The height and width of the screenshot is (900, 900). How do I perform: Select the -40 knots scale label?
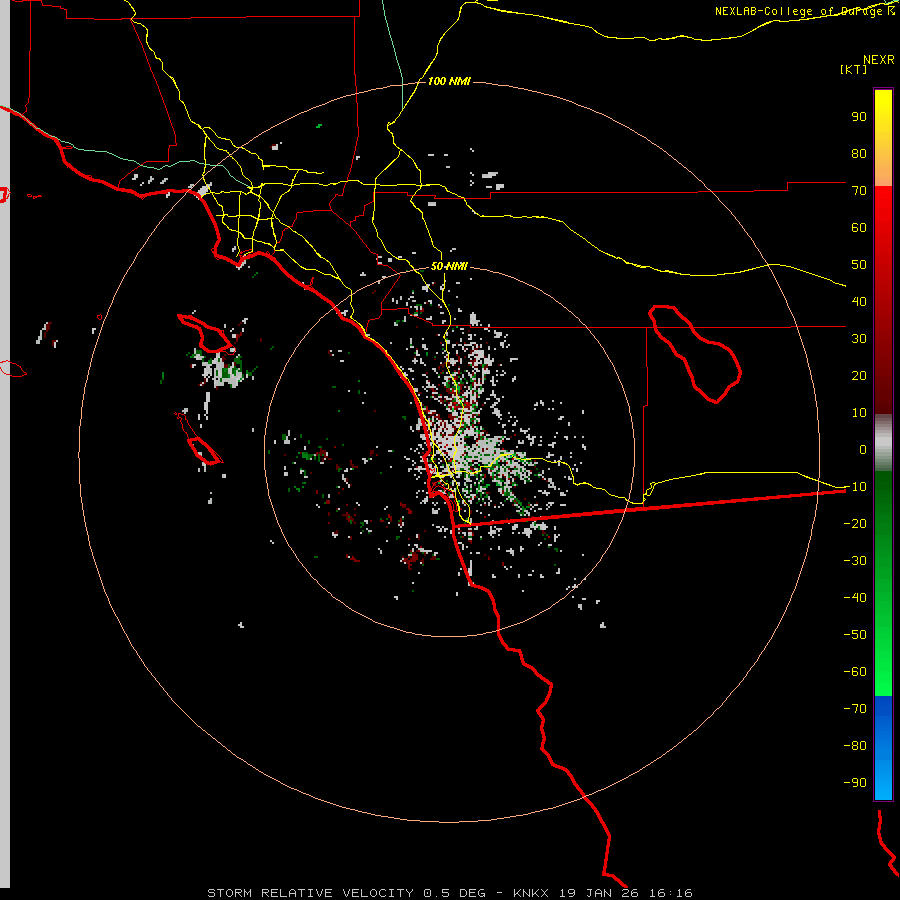pos(855,598)
